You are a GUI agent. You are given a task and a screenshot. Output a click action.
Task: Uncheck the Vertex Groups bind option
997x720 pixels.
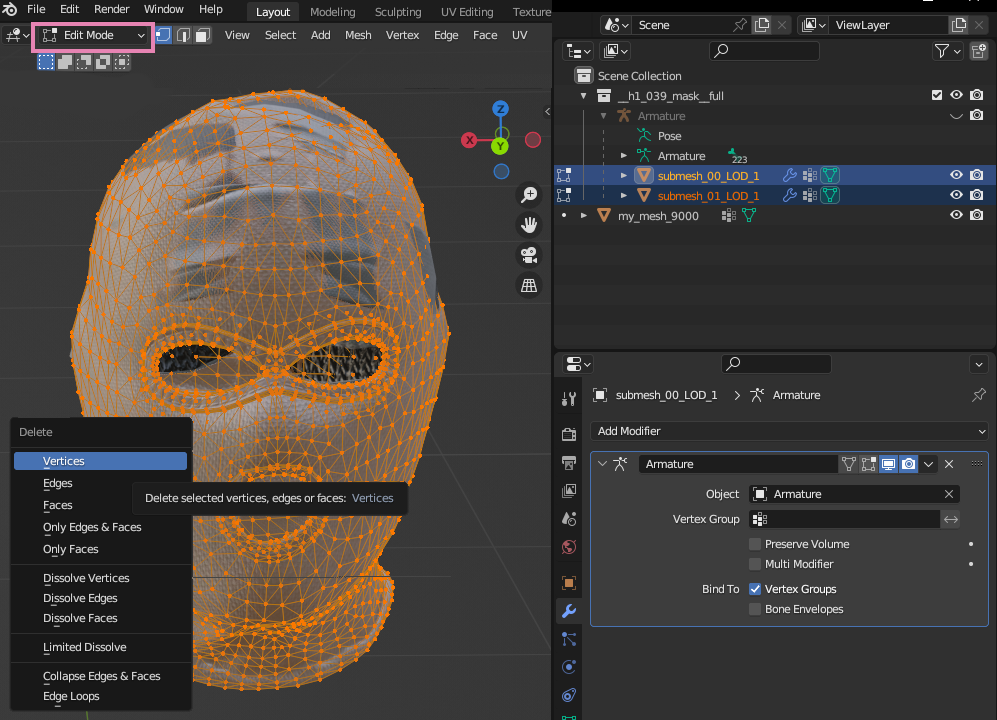click(x=755, y=589)
